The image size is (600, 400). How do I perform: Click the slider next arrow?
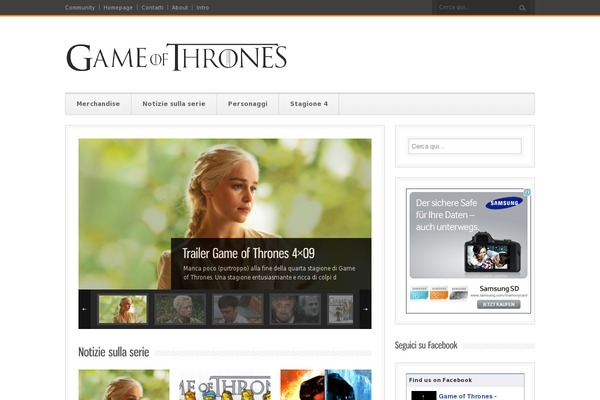pos(365,309)
